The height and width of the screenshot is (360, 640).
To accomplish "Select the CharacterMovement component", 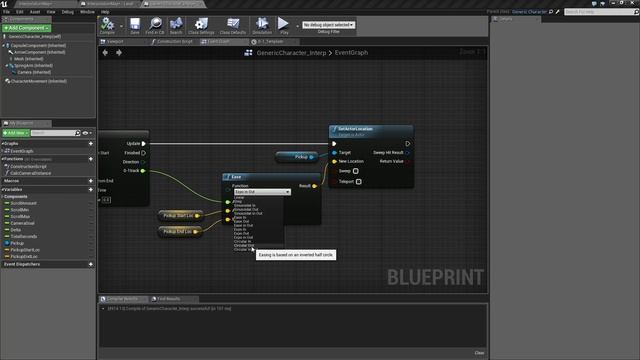I will coord(39,81).
